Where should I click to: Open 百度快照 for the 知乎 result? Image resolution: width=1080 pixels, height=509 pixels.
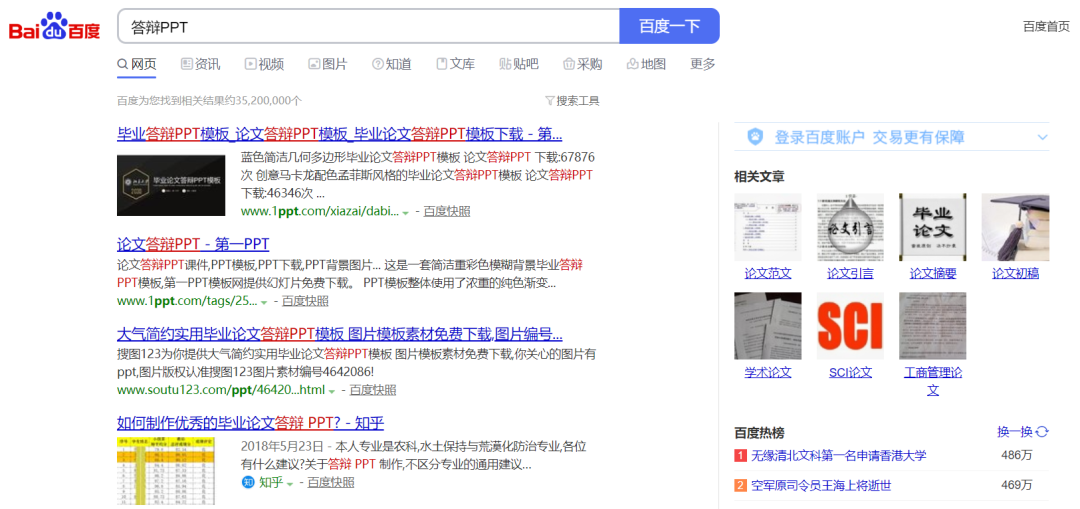tap(331, 482)
